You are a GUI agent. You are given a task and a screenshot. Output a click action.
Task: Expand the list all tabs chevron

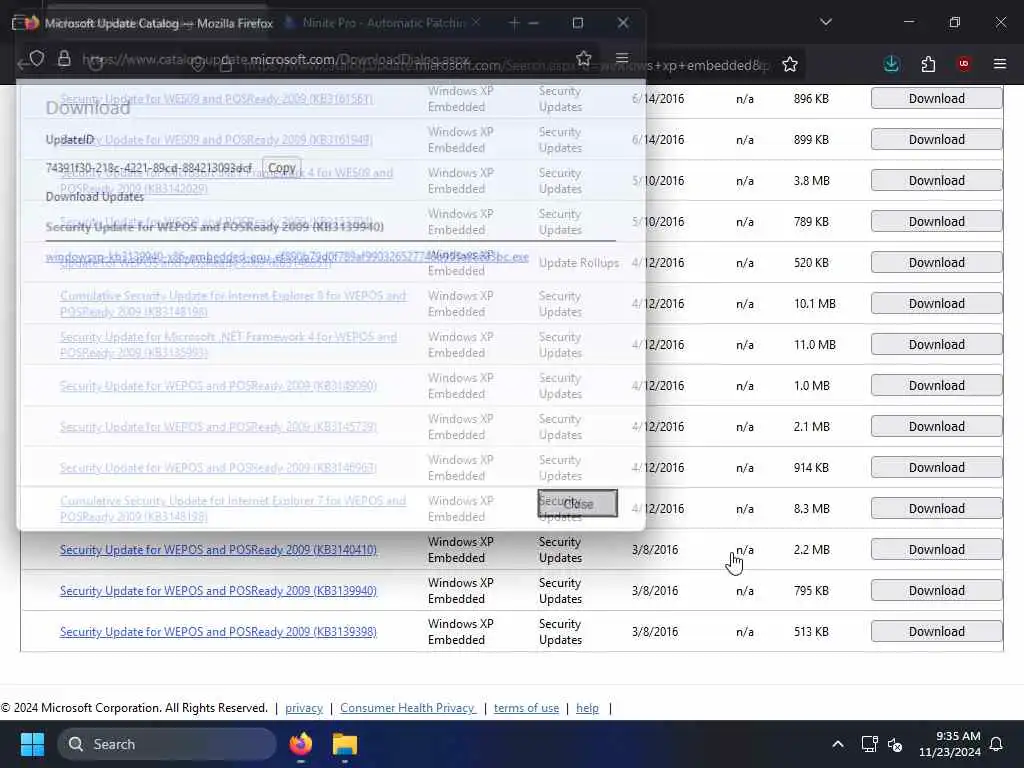[826, 22]
